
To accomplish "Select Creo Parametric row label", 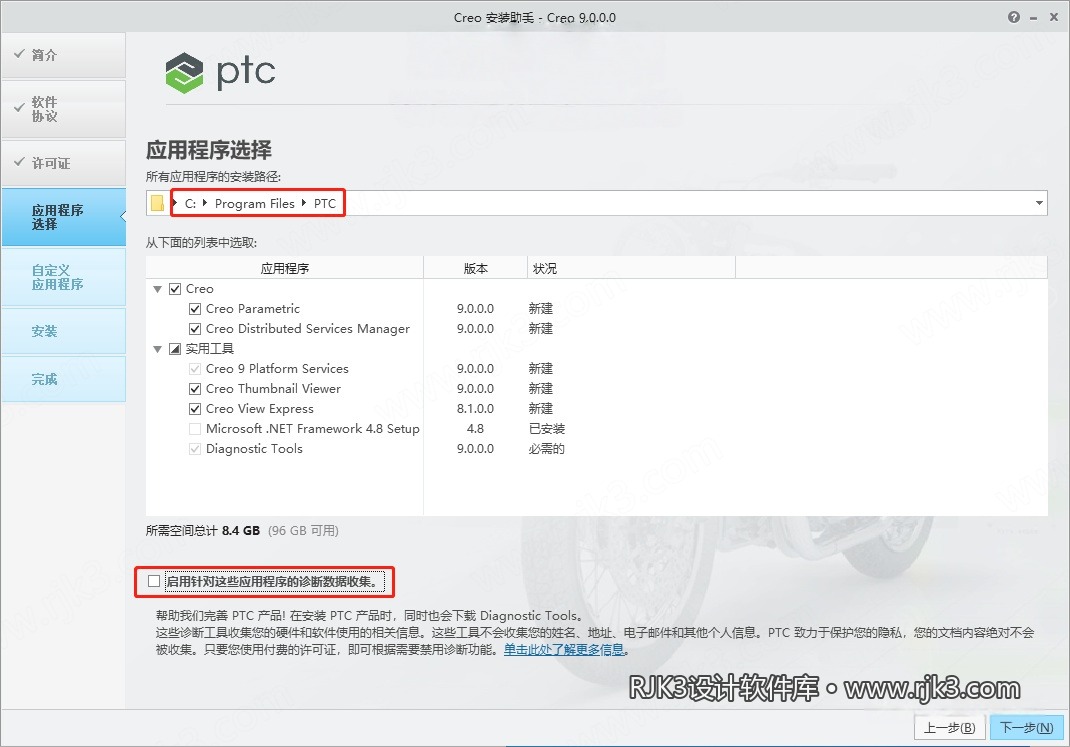I will point(252,309).
